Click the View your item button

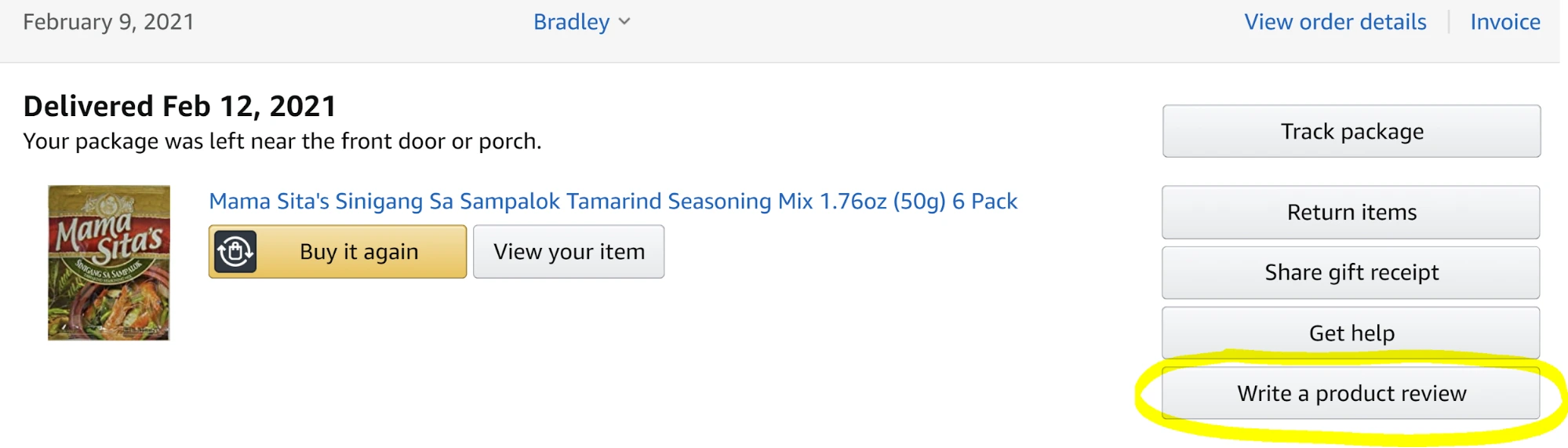tap(569, 252)
